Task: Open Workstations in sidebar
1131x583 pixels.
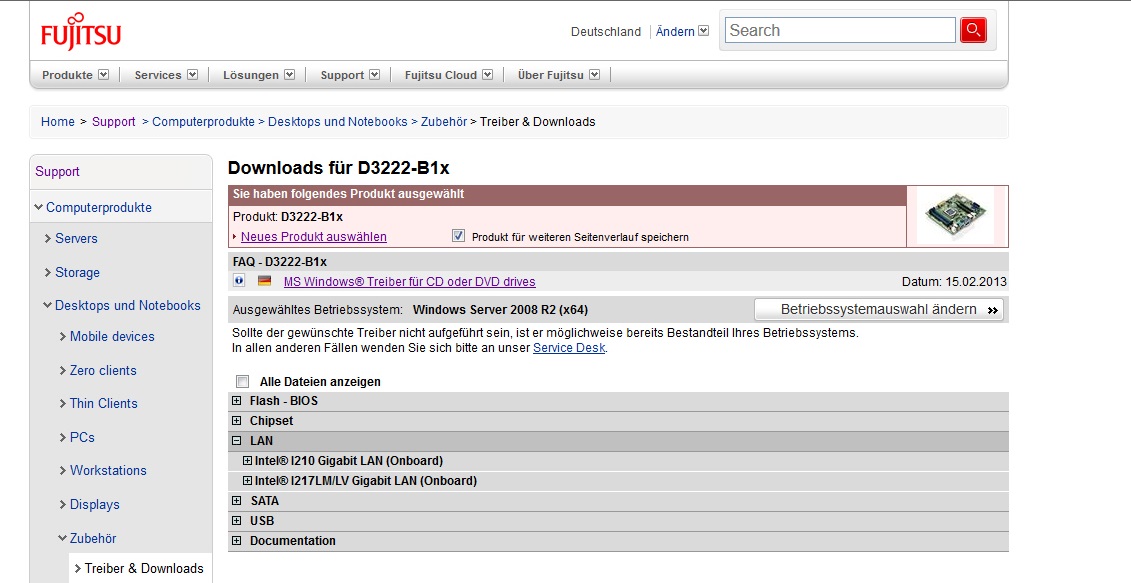Action: click(108, 471)
